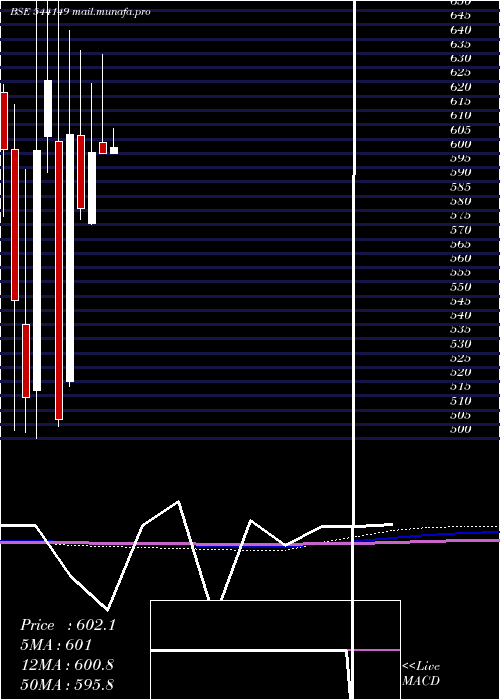Screen dimensions: 500x700
Task: Click the 600 price axis label
Action: tap(460, 144)
